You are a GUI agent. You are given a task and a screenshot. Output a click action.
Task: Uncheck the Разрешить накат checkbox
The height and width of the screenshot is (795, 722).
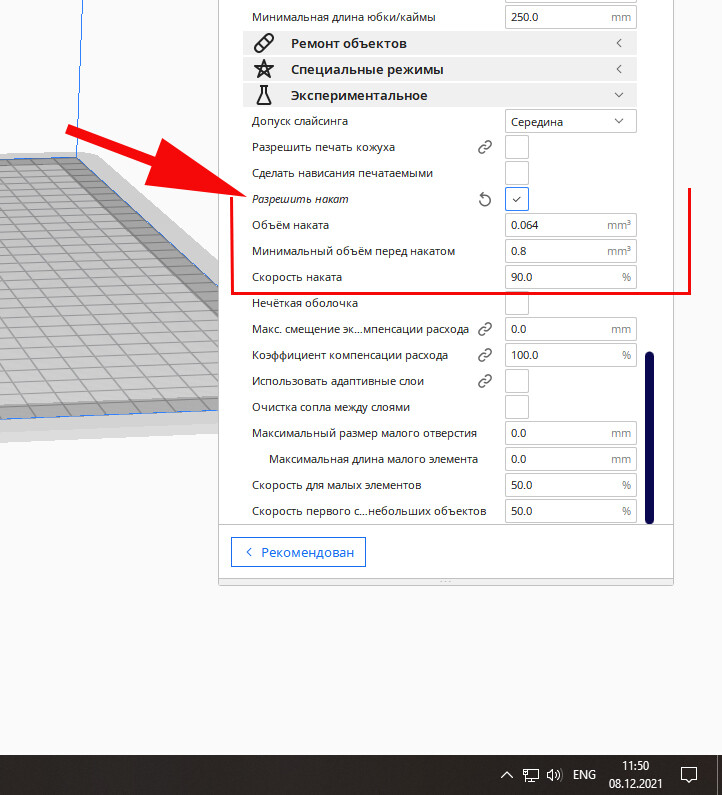point(517,199)
